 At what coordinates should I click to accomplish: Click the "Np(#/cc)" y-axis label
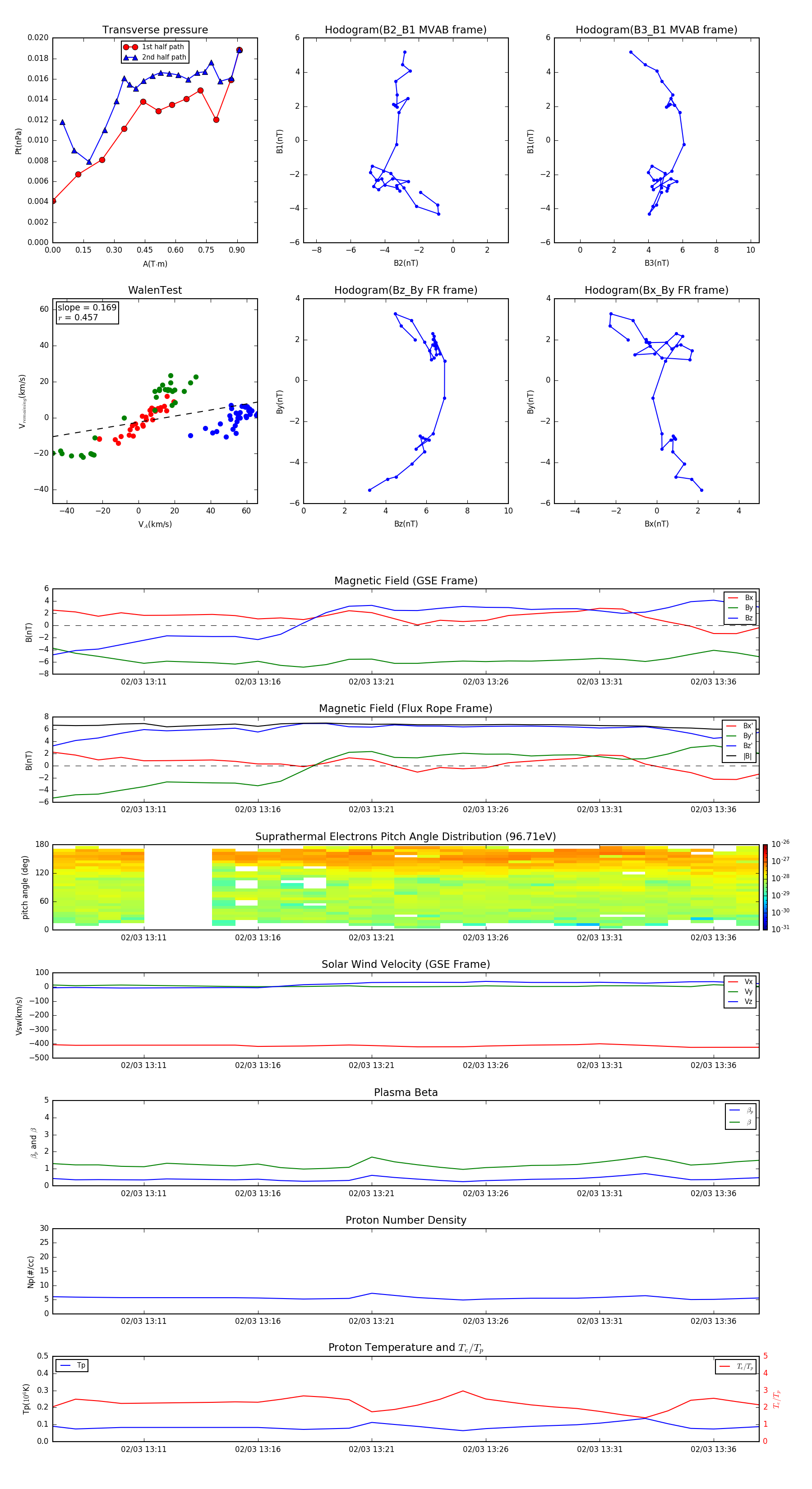[x=31, y=1272]
